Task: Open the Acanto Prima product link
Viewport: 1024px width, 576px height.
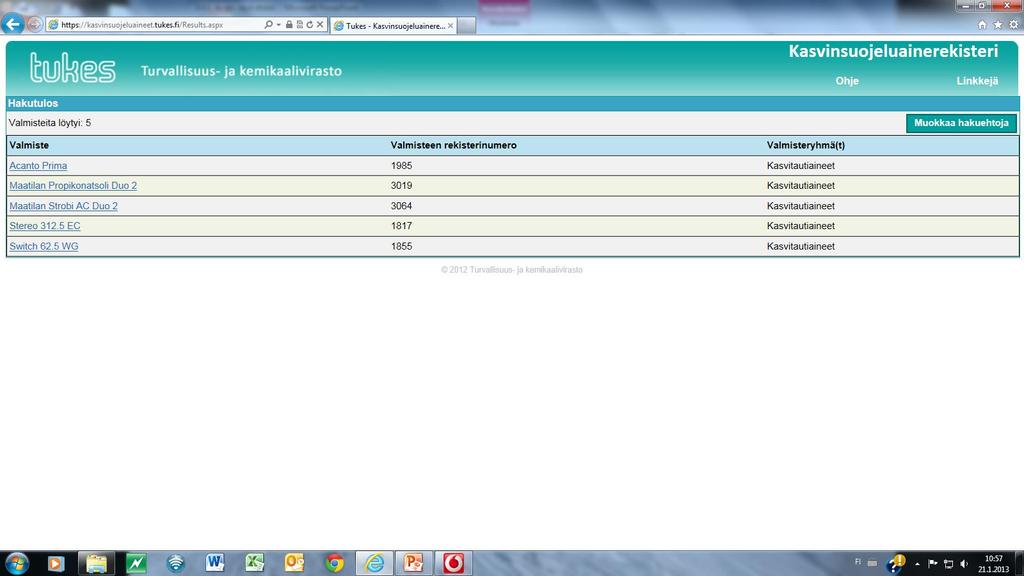Action: 38,166
